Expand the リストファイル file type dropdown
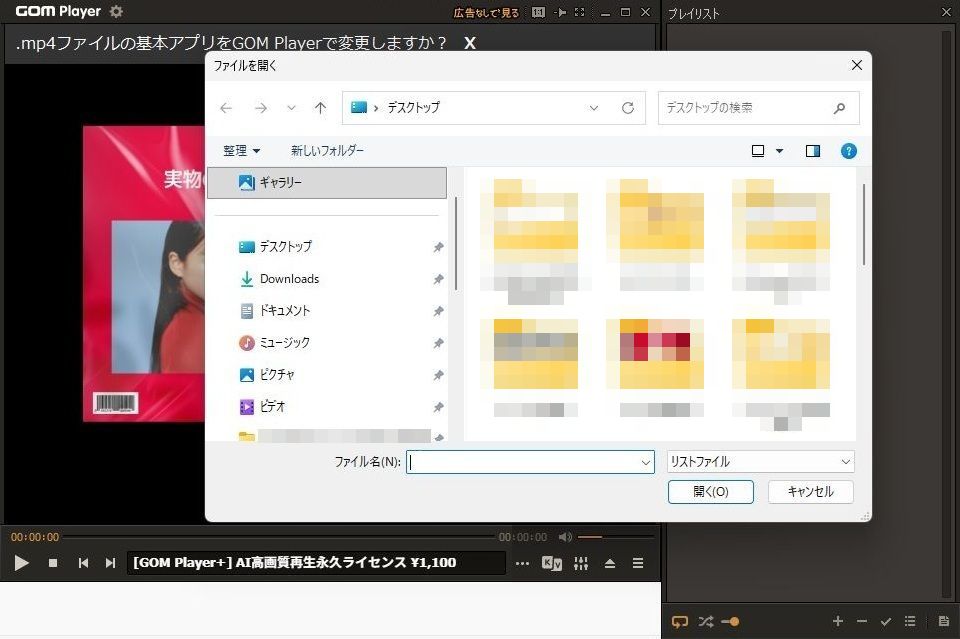This screenshot has height=639, width=960. tap(845, 462)
